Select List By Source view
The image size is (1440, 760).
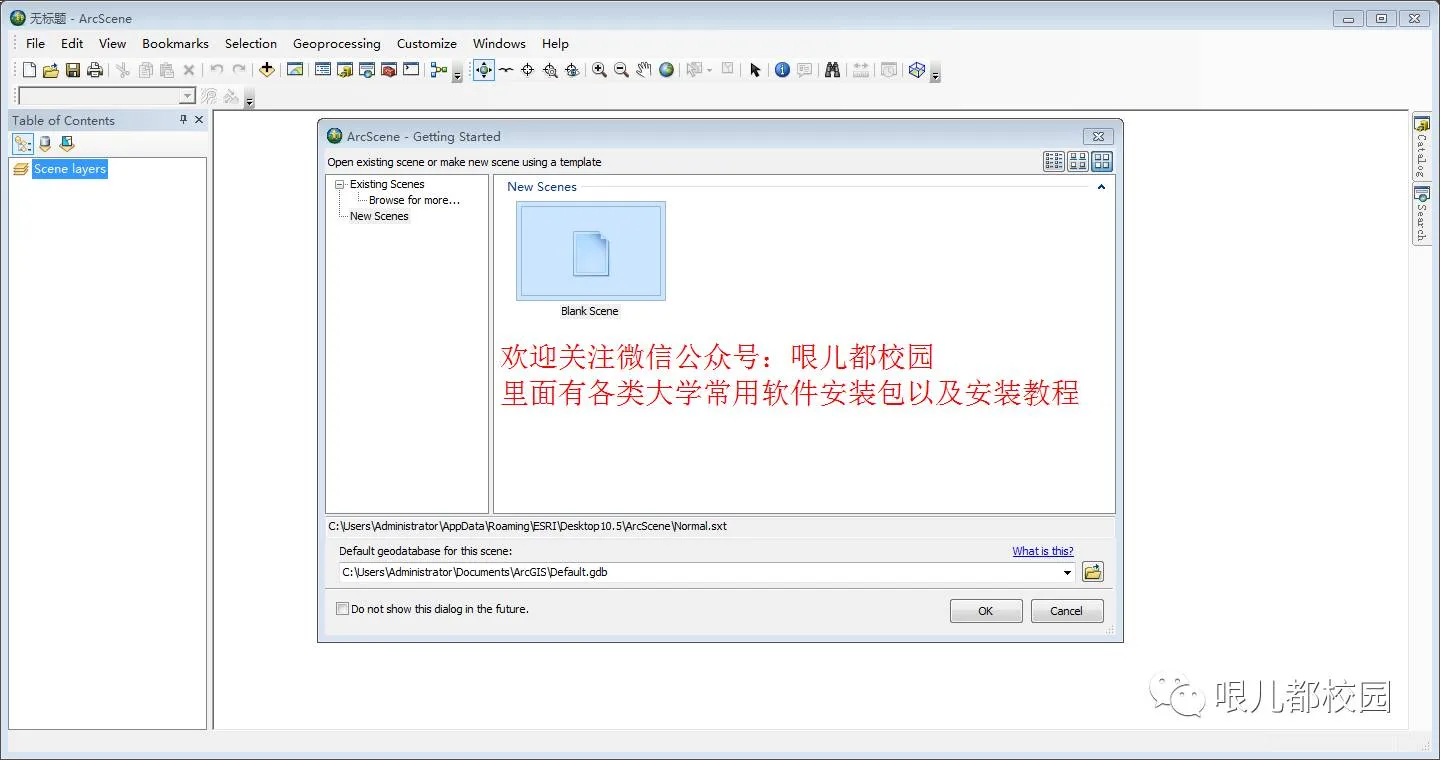coord(45,144)
